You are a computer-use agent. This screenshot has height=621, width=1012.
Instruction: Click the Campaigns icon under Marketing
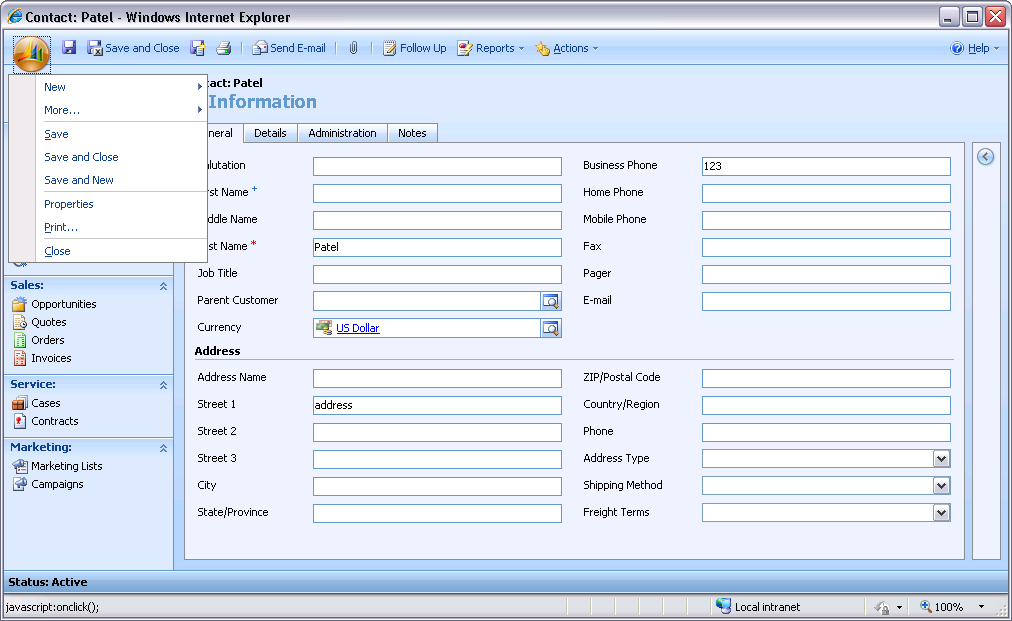point(21,484)
